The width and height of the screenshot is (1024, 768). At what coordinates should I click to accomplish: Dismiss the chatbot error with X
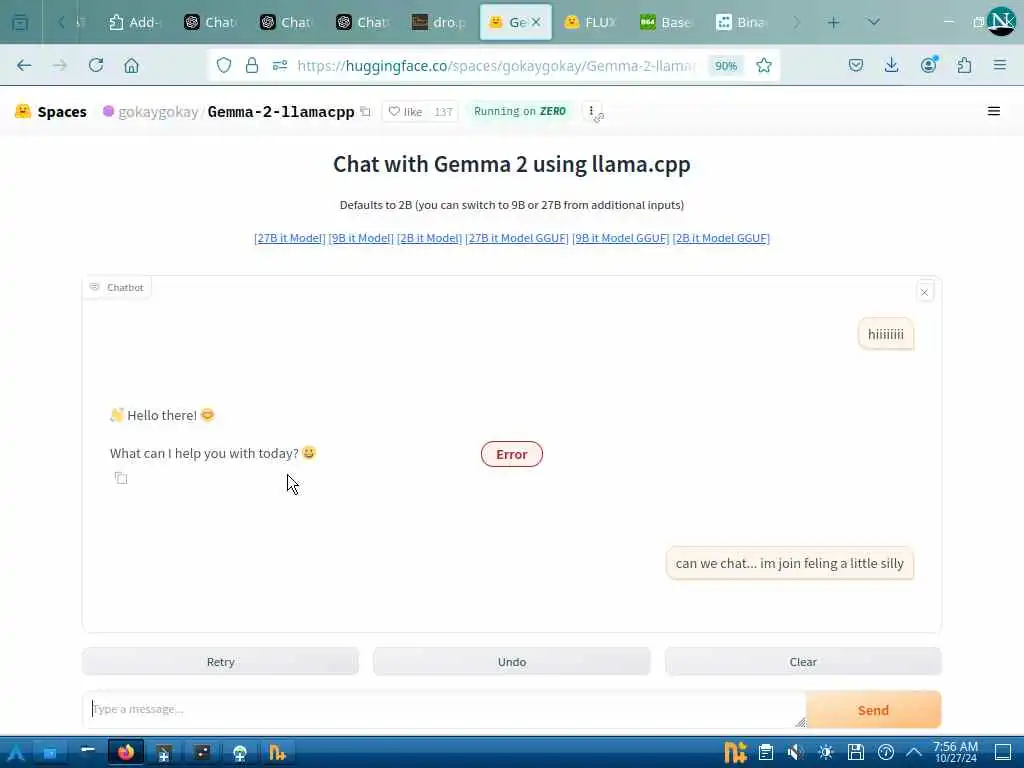[x=924, y=292]
